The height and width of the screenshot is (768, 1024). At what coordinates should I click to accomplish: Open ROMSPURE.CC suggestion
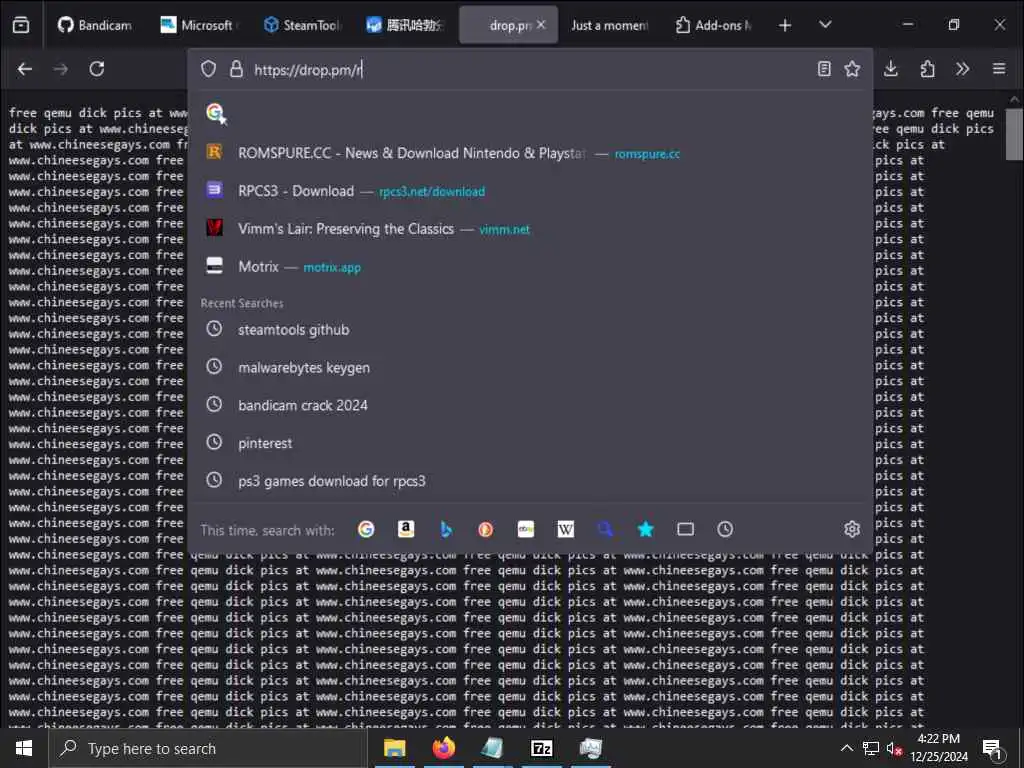[530, 153]
